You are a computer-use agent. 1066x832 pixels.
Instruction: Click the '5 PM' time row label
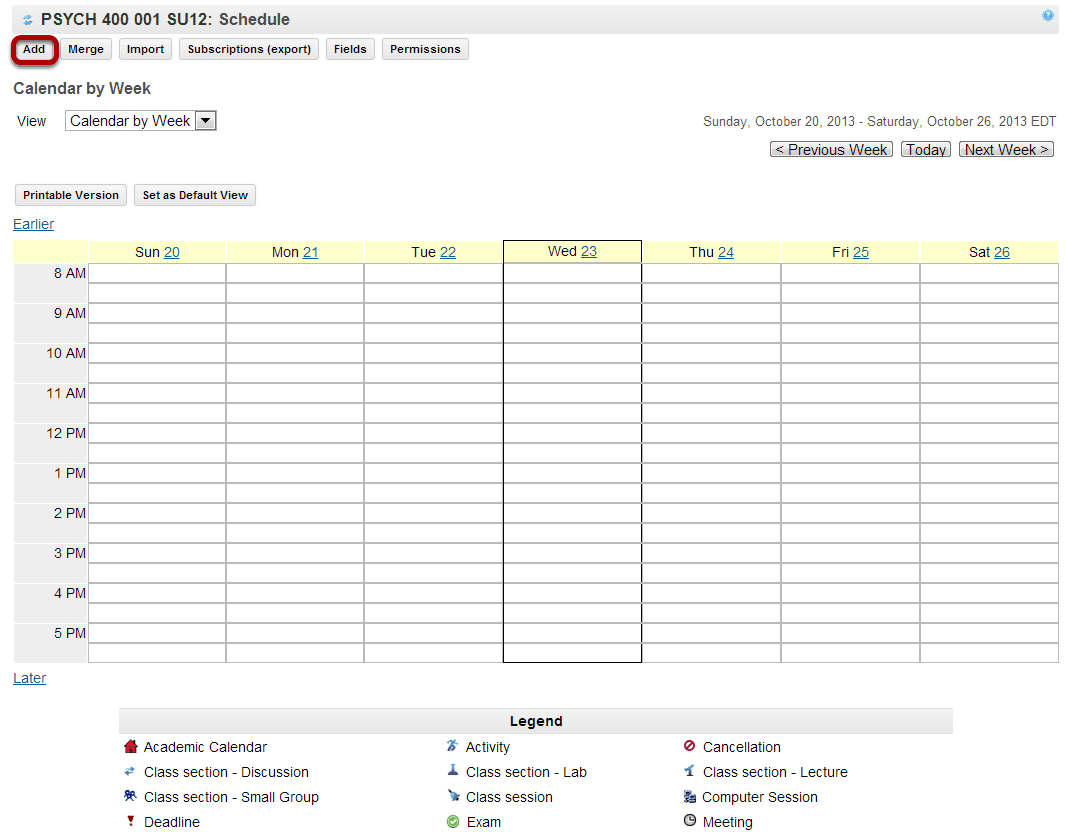[x=70, y=634]
